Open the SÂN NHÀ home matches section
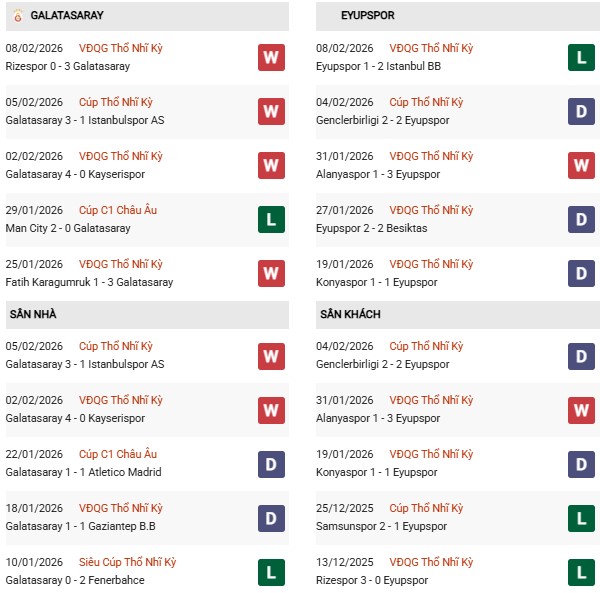 coord(33,314)
